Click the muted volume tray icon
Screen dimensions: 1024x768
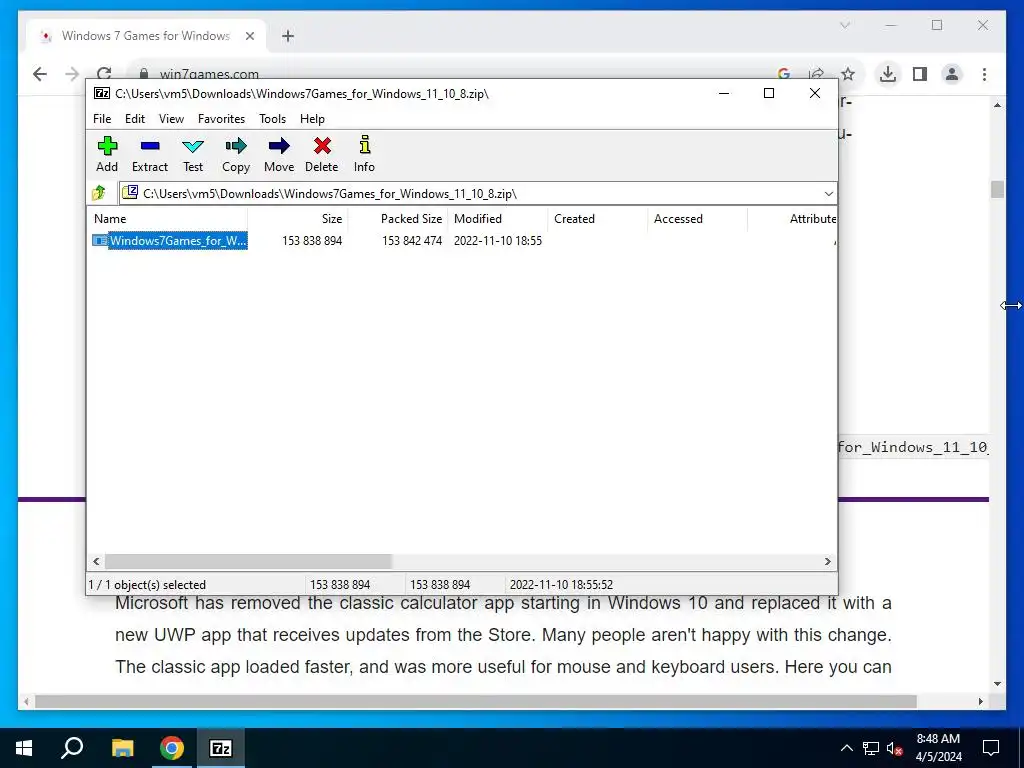895,748
